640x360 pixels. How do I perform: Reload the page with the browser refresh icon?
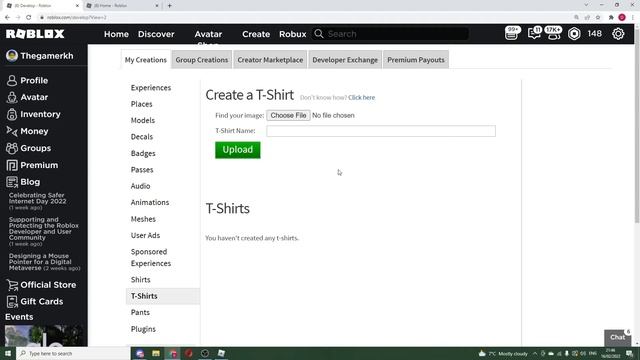coord(29,18)
